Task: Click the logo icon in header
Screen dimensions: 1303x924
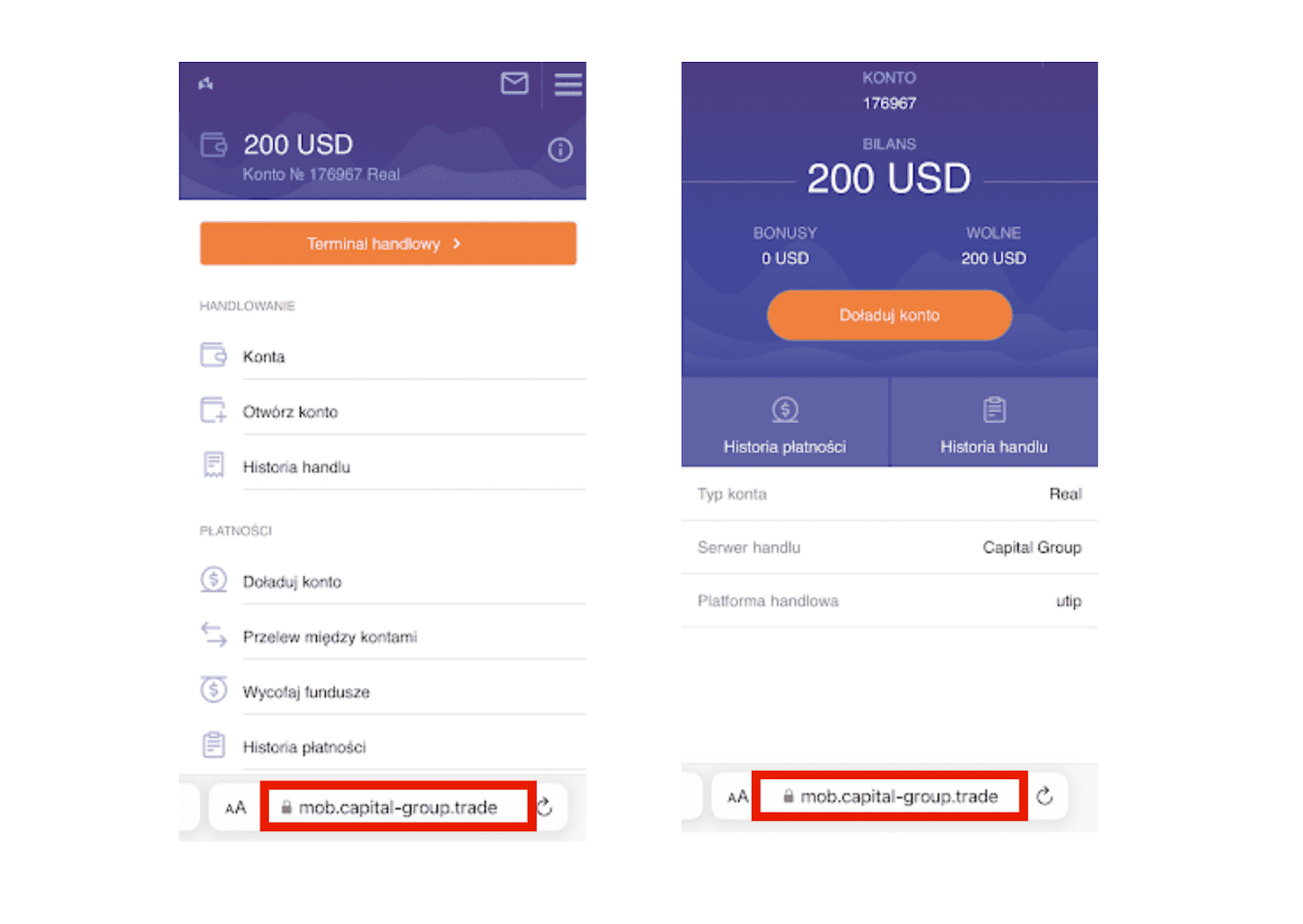Action: [206, 83]
